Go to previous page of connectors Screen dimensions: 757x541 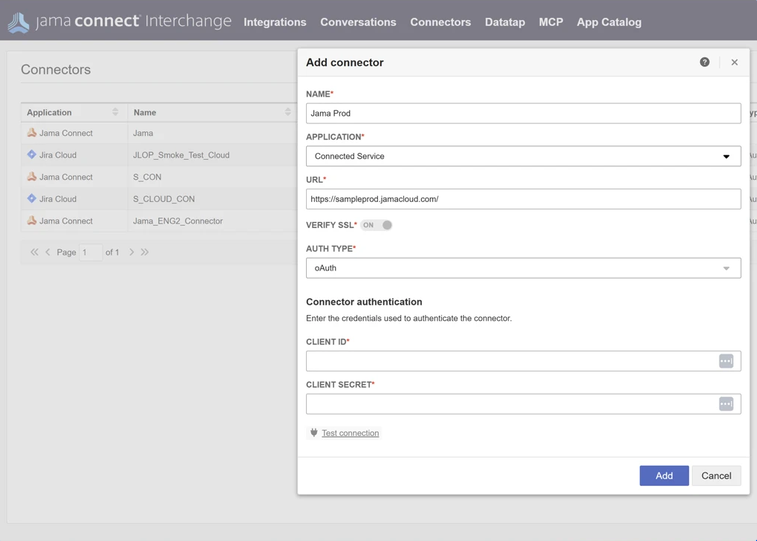[48, 252]
